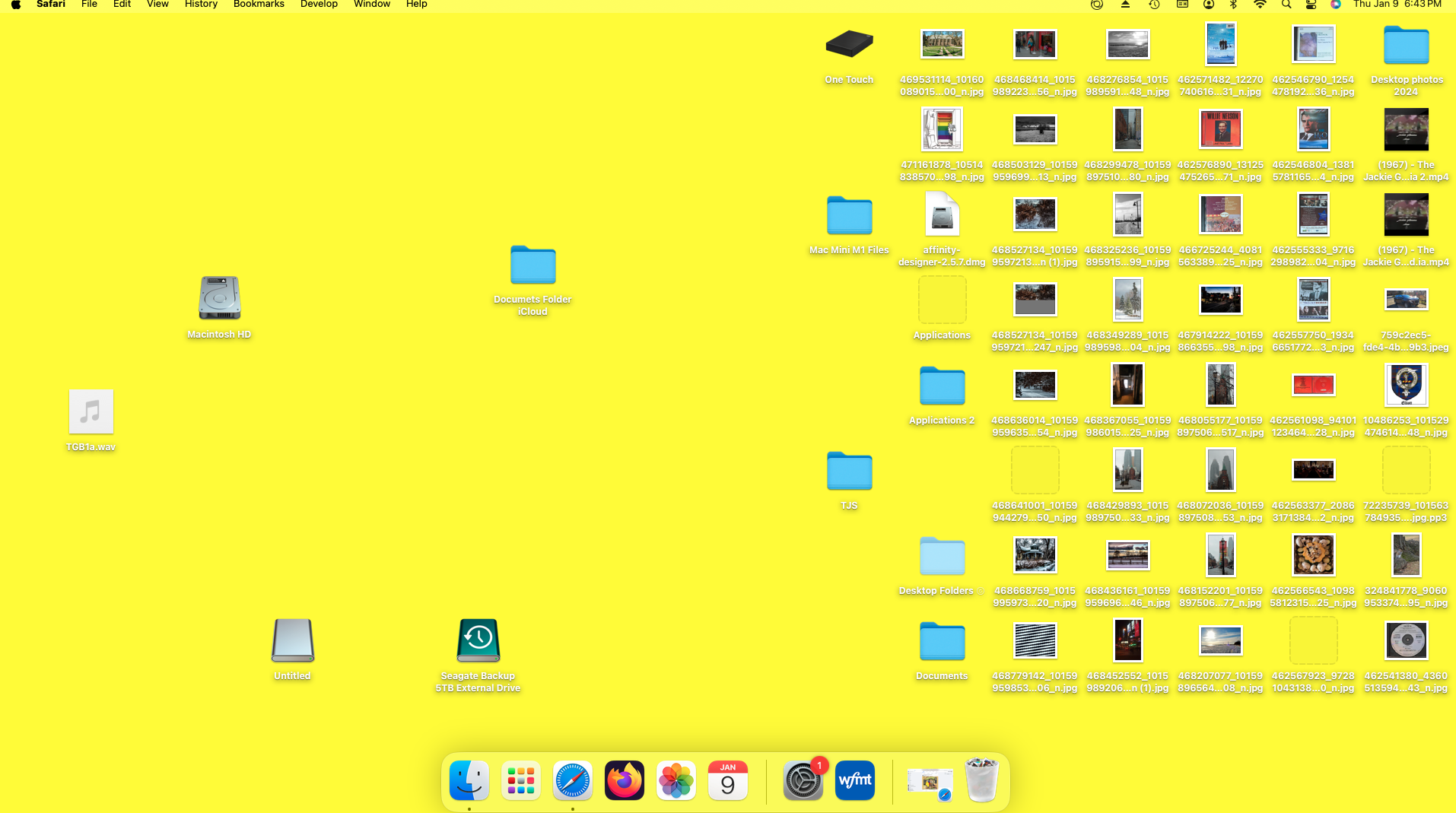Open Safari's Develop menu
Screen dimensions: 1456x813
pos(319,5)
